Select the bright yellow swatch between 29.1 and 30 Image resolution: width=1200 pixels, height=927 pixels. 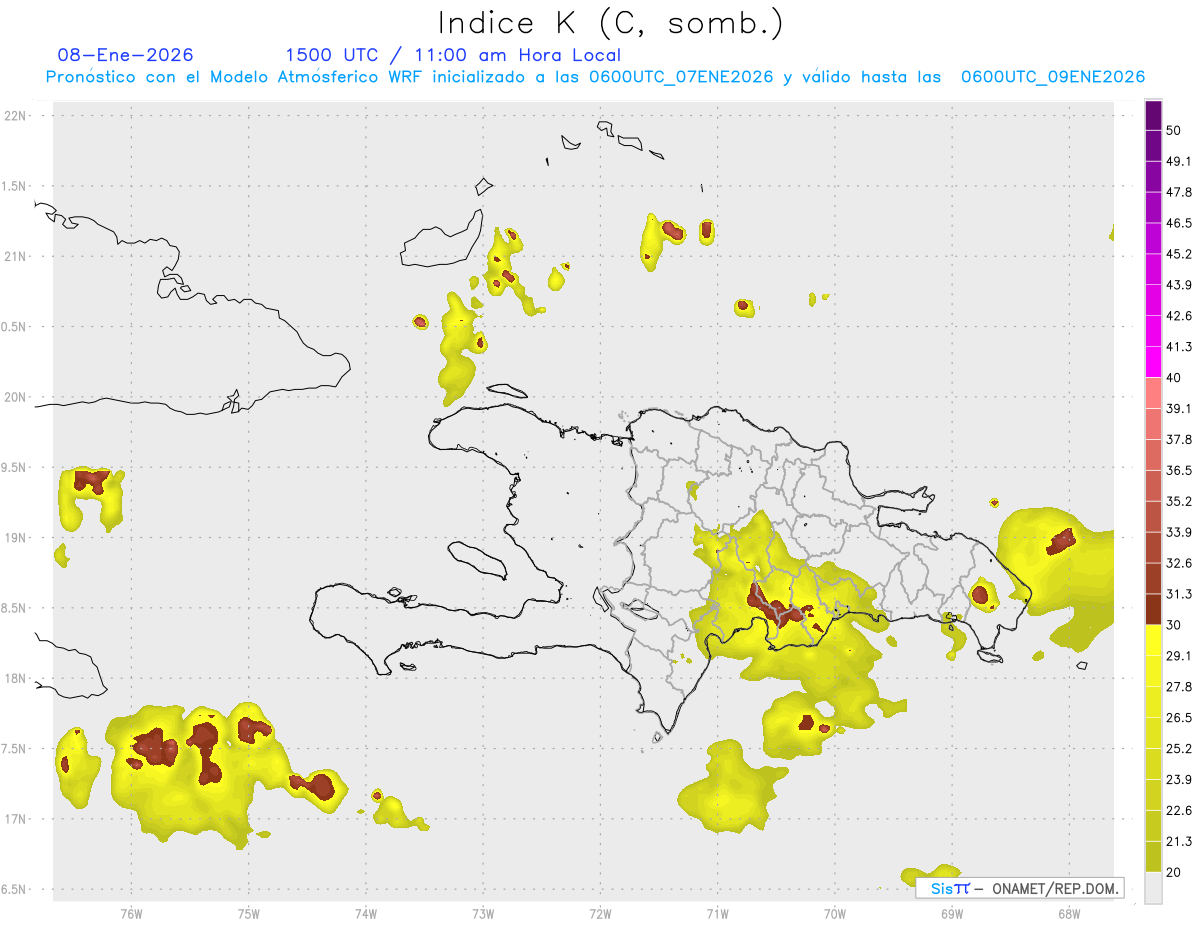pos(1153,641)
